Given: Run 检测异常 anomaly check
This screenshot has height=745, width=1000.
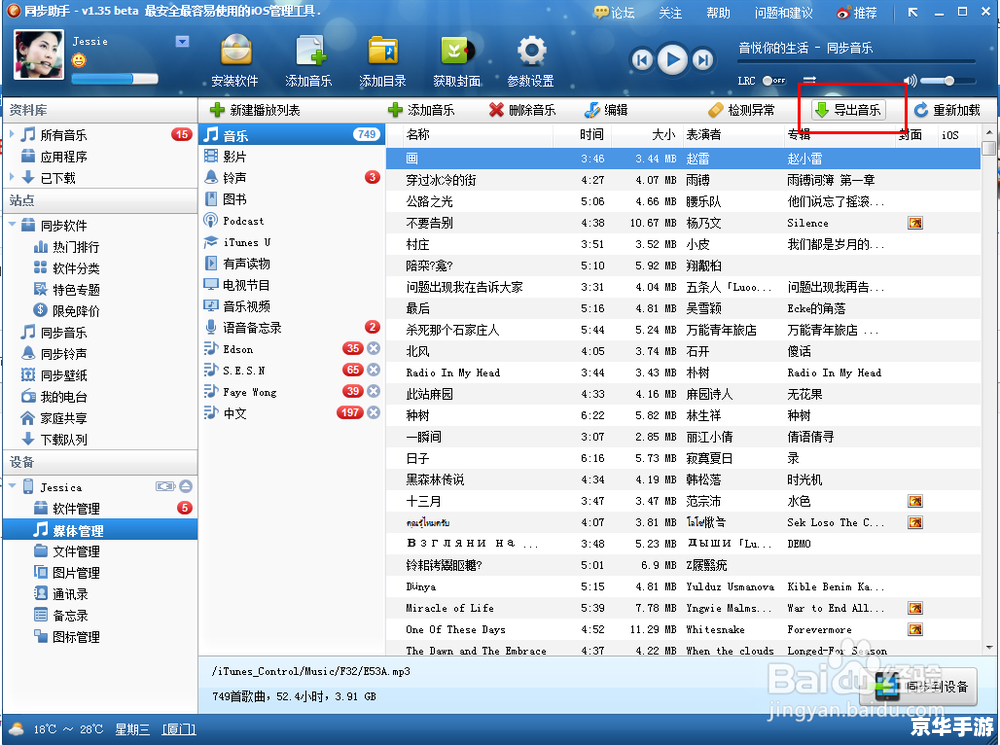Looking at the screenshot, I should [742, 110].
